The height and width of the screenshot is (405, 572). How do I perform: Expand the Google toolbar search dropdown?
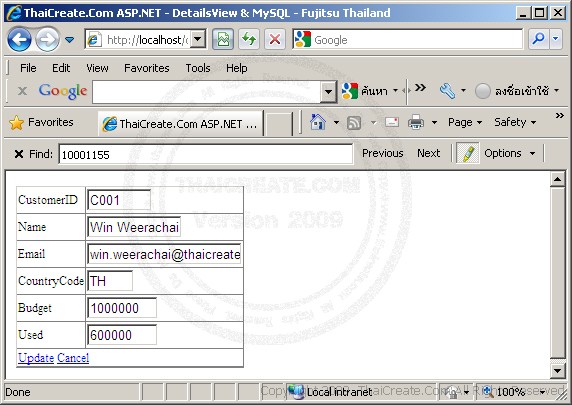click(328, 92)
